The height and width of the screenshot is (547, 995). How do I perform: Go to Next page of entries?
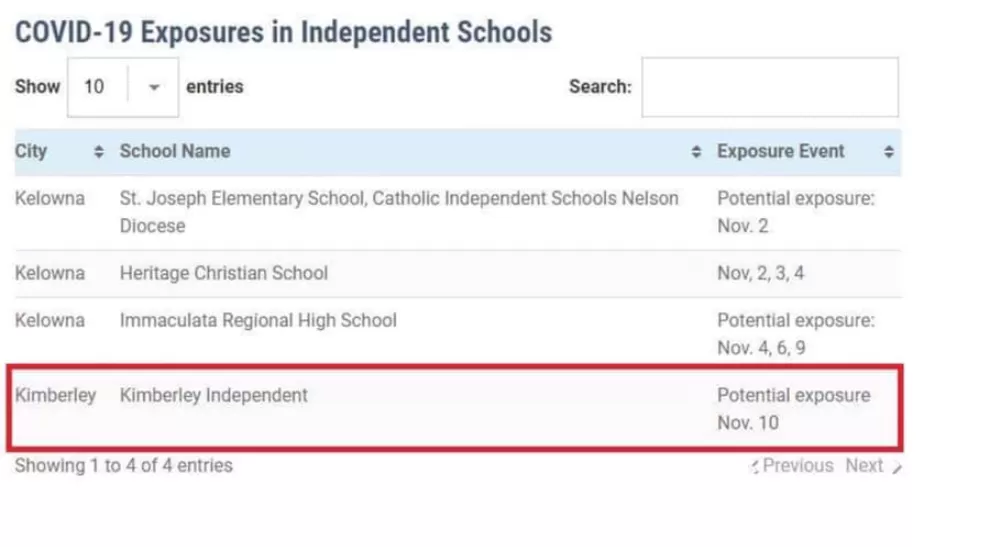coord(873,466)
